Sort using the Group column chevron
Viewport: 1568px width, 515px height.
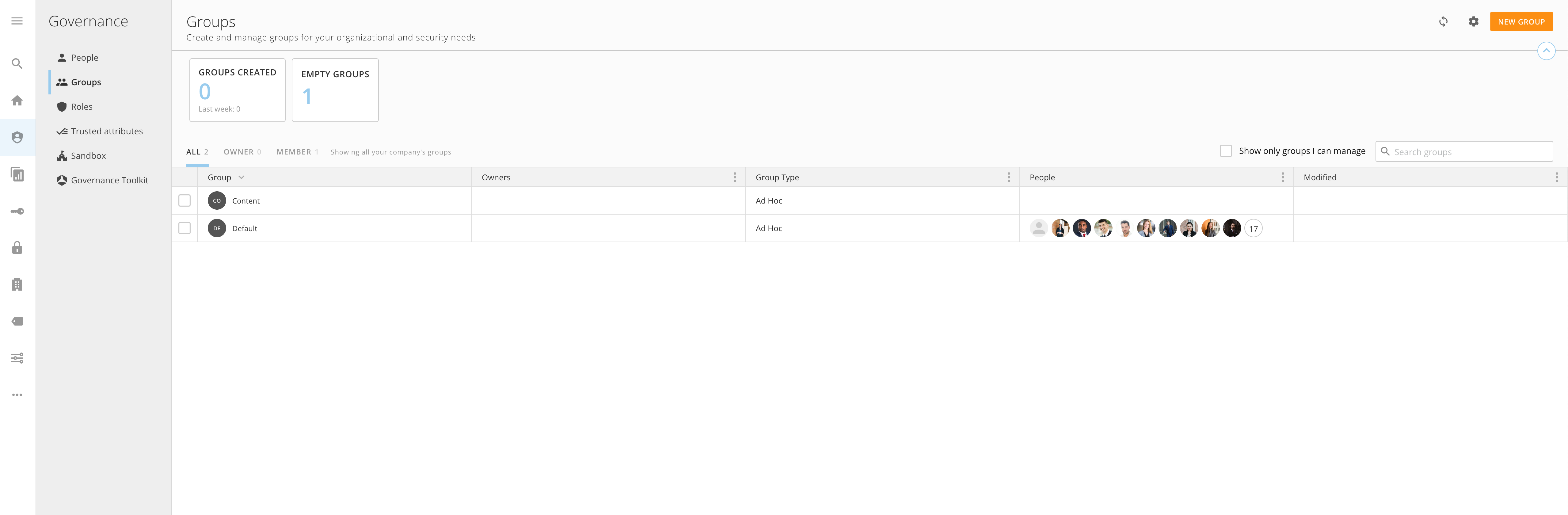[x=242, y=177]
